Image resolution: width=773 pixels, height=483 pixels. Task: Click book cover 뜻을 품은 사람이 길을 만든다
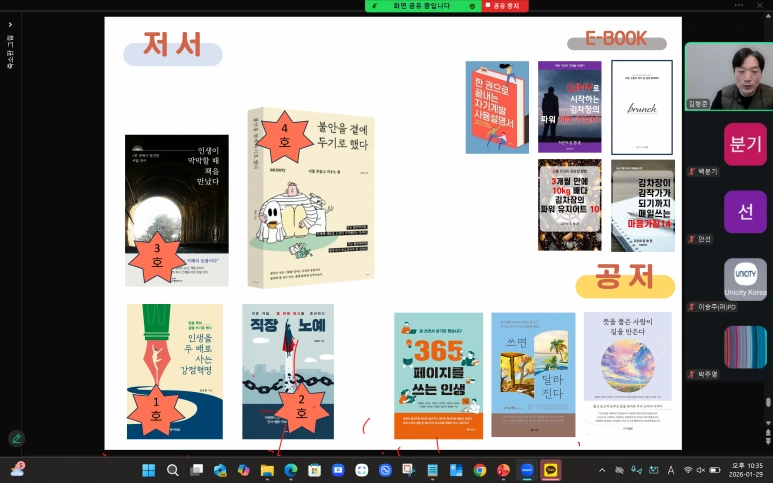click(628, 373)
